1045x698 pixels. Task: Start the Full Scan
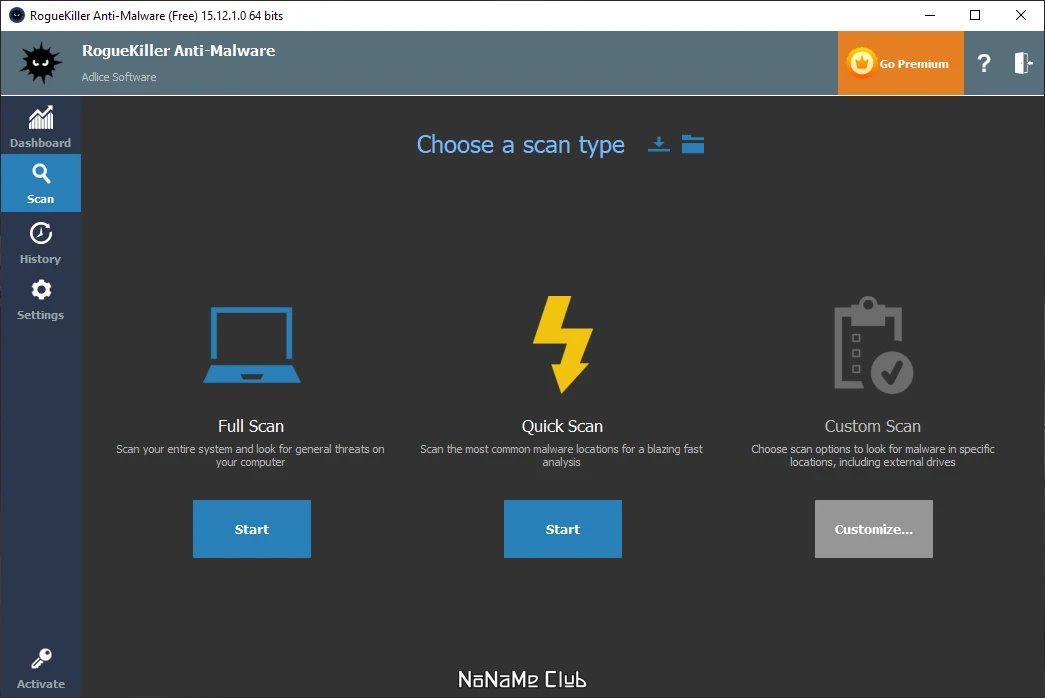252,529
